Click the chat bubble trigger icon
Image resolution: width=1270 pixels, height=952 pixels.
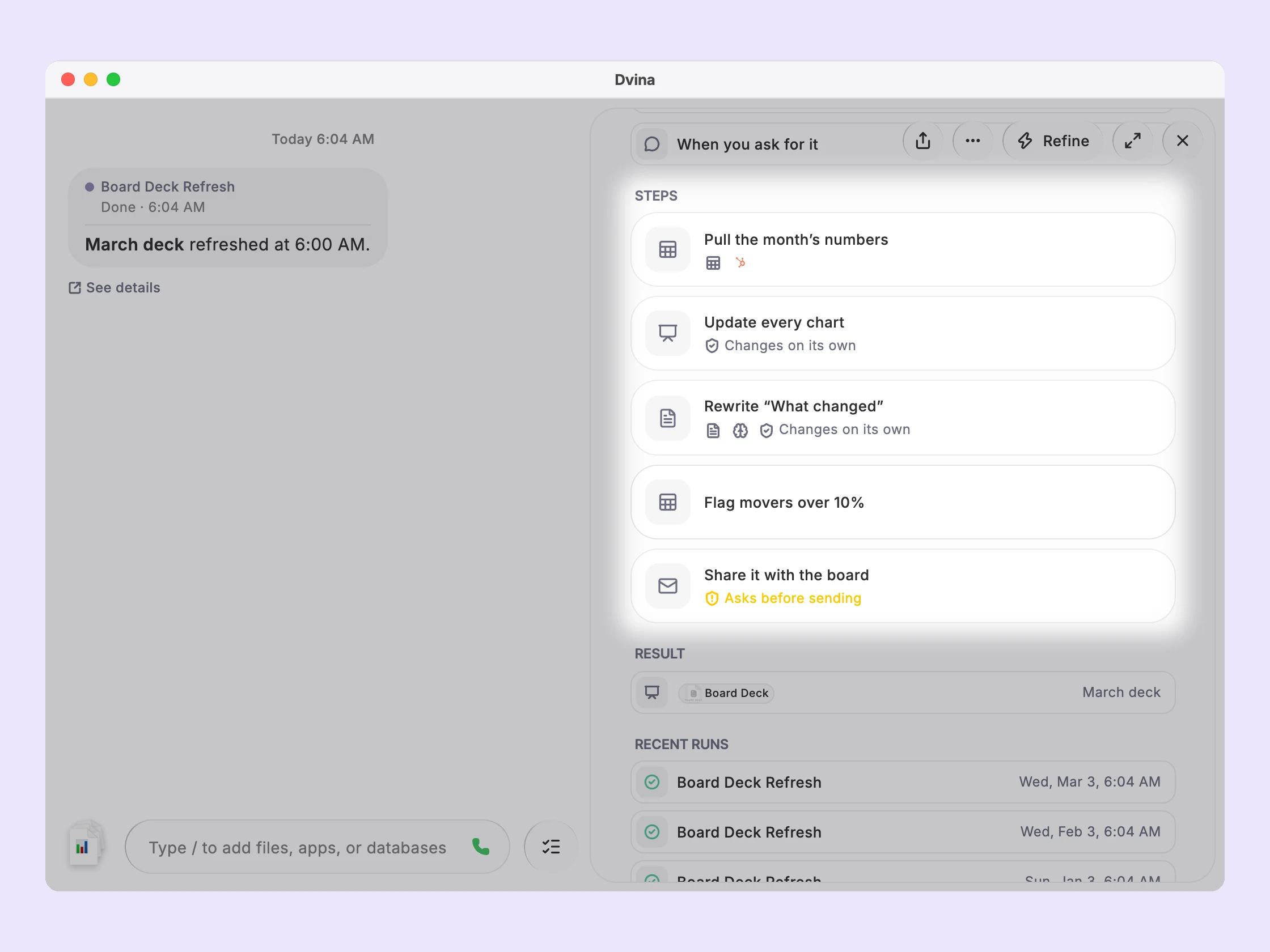651,144
